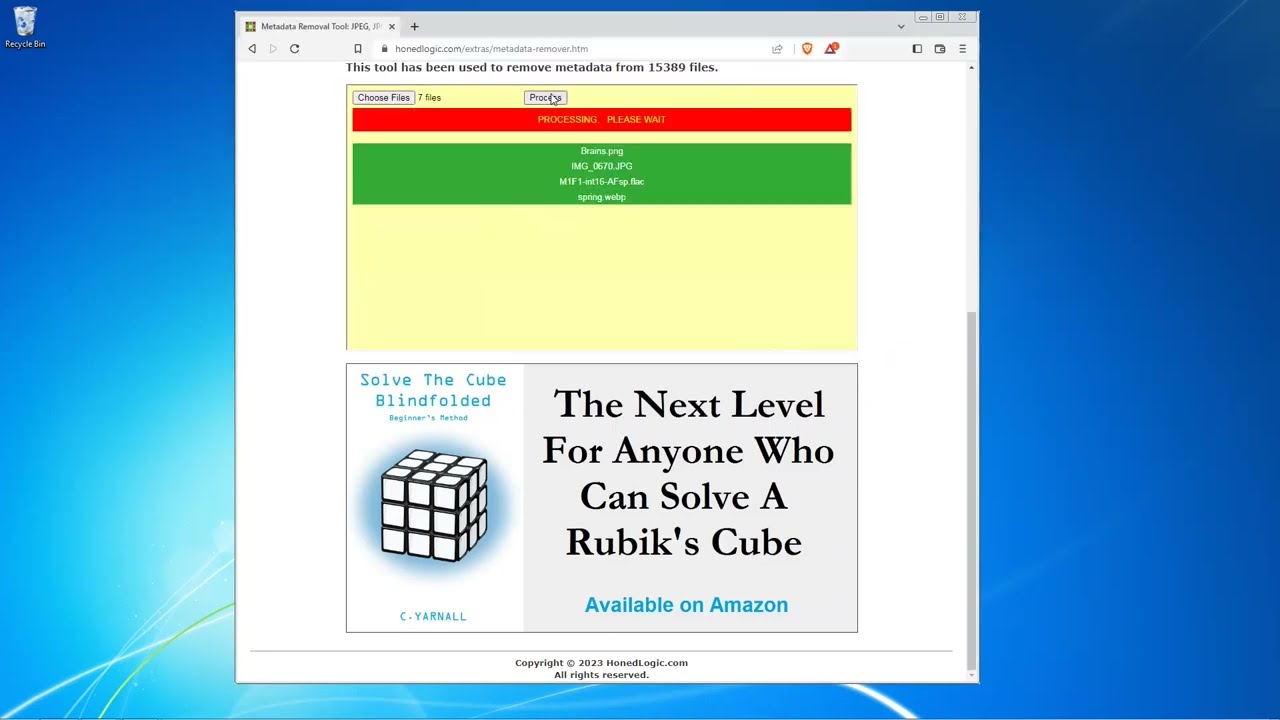Toggle the browser sidebar panel
1280x720 pixels.
(x=917, y=49)
